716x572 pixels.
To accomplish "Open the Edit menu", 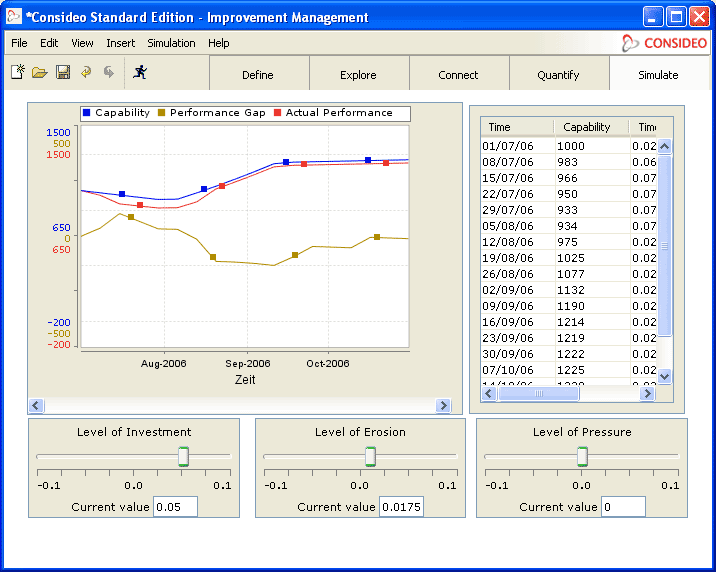I will tap(49, 43).
